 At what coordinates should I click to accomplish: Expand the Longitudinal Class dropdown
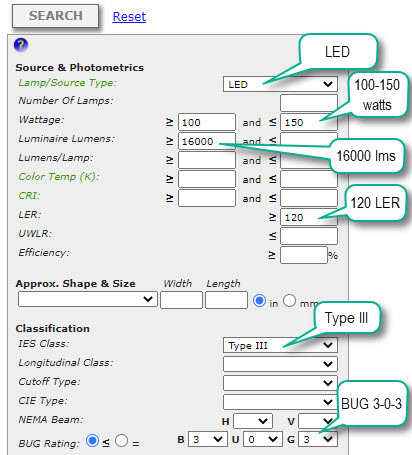coord(280,364)
